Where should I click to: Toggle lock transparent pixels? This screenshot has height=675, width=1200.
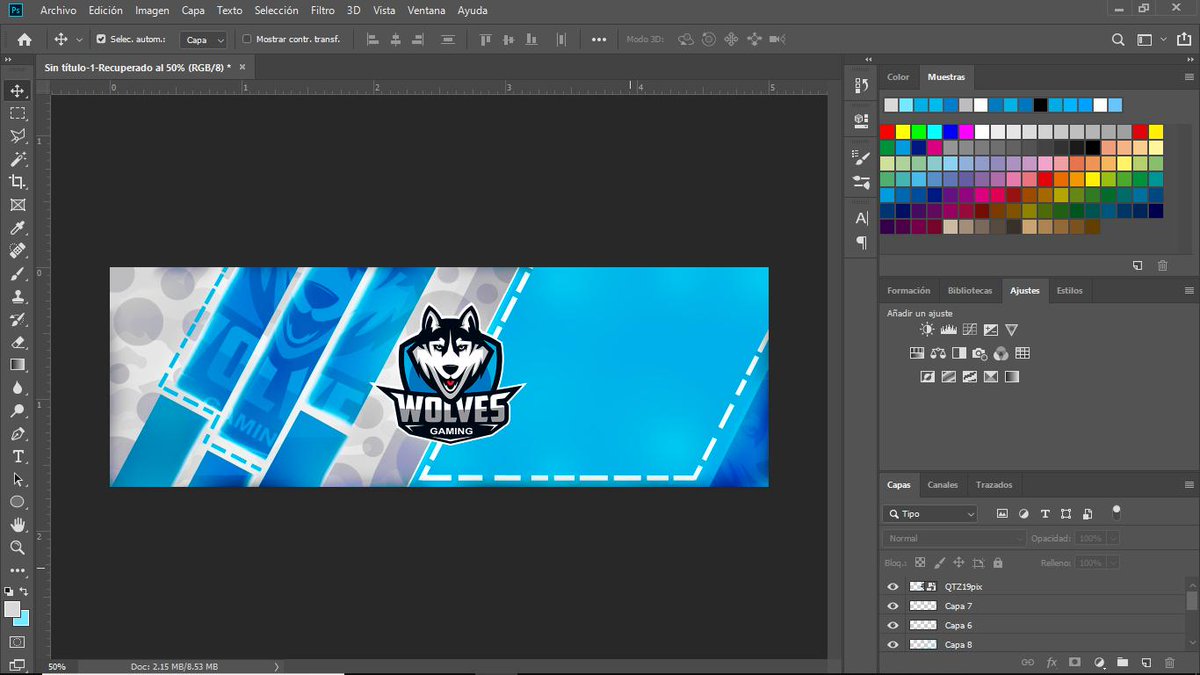click(920, 563)
